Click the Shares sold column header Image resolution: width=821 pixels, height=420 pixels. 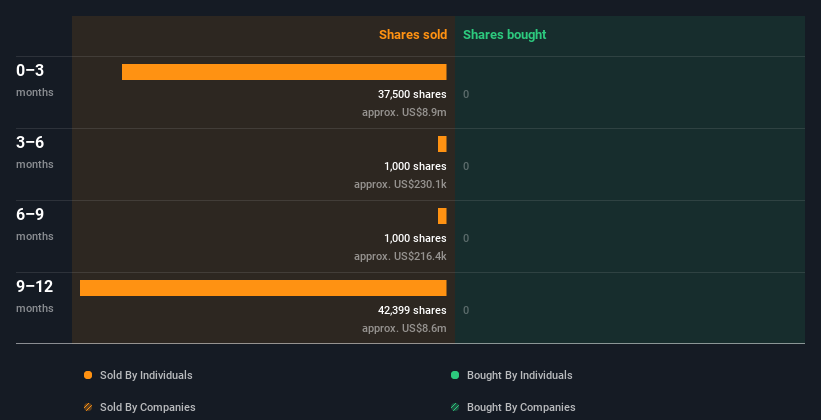tap(413, 35)
